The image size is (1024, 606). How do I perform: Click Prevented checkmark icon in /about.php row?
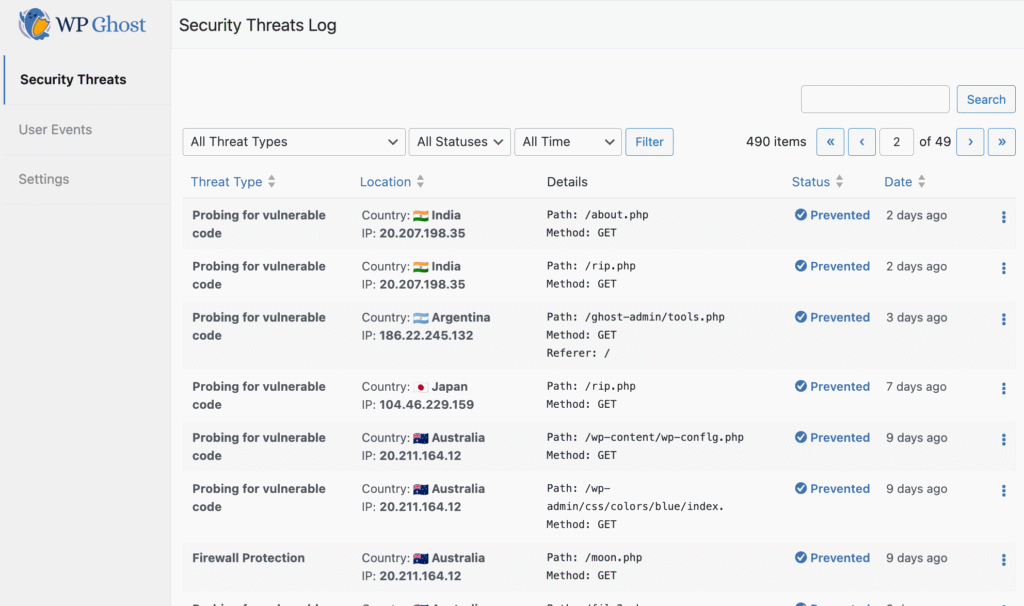801,214
